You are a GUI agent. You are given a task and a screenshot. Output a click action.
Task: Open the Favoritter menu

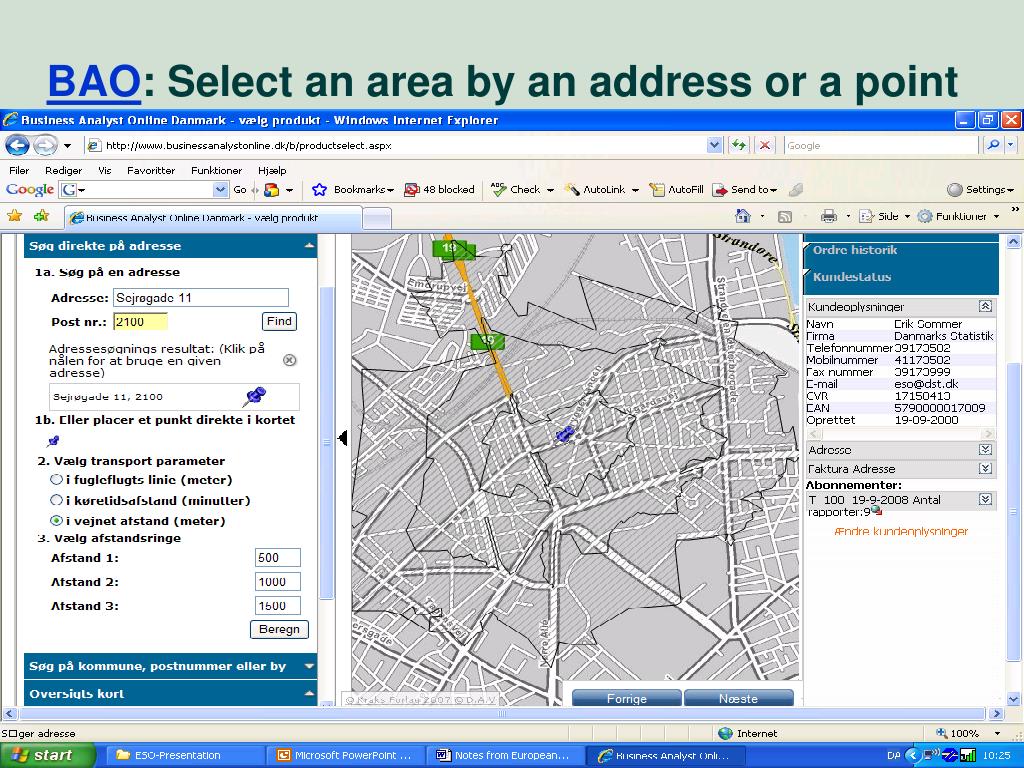coord(151,170)
